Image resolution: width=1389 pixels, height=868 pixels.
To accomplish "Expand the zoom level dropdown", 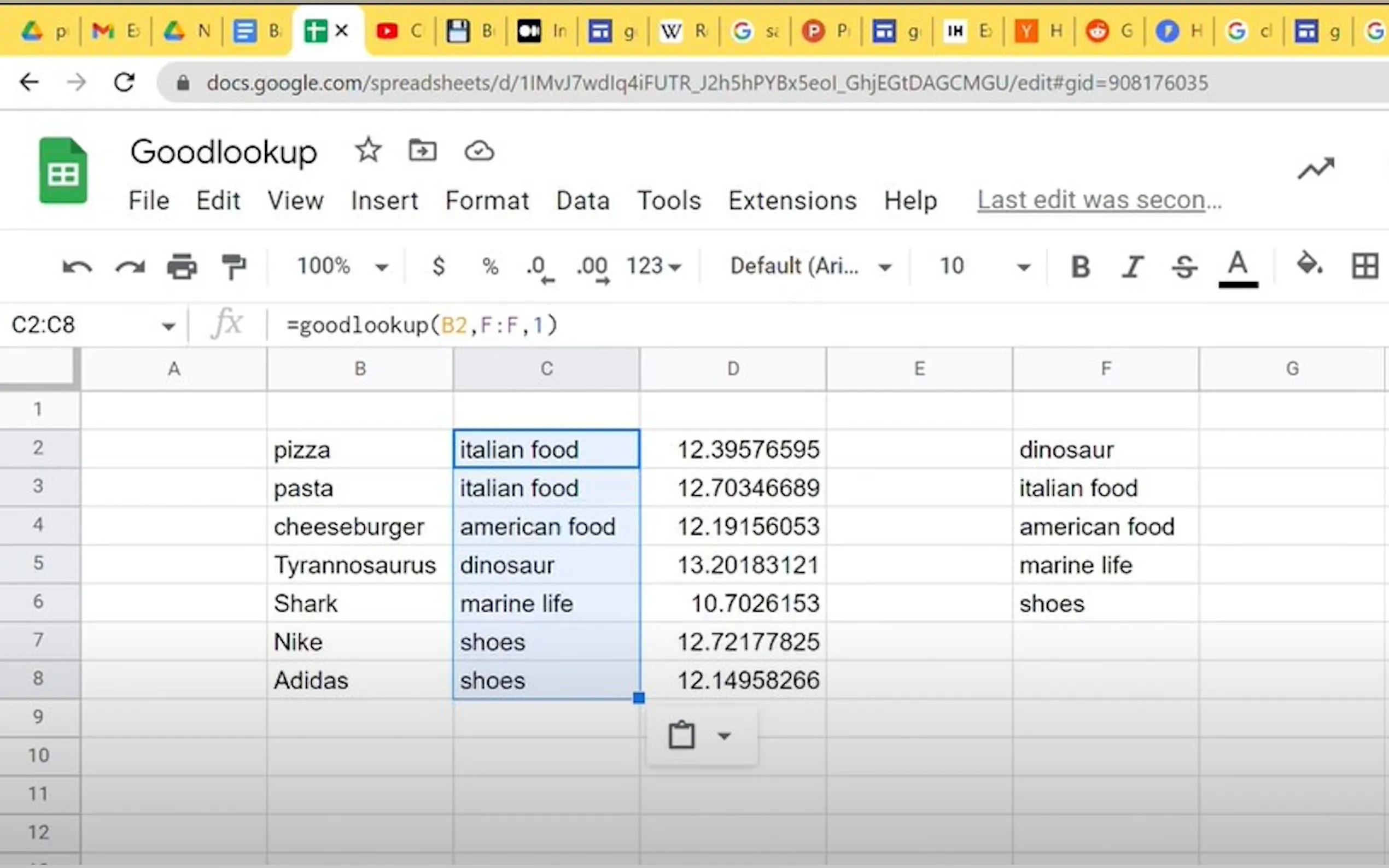I will pyautogui.click(x=381, y=266).
